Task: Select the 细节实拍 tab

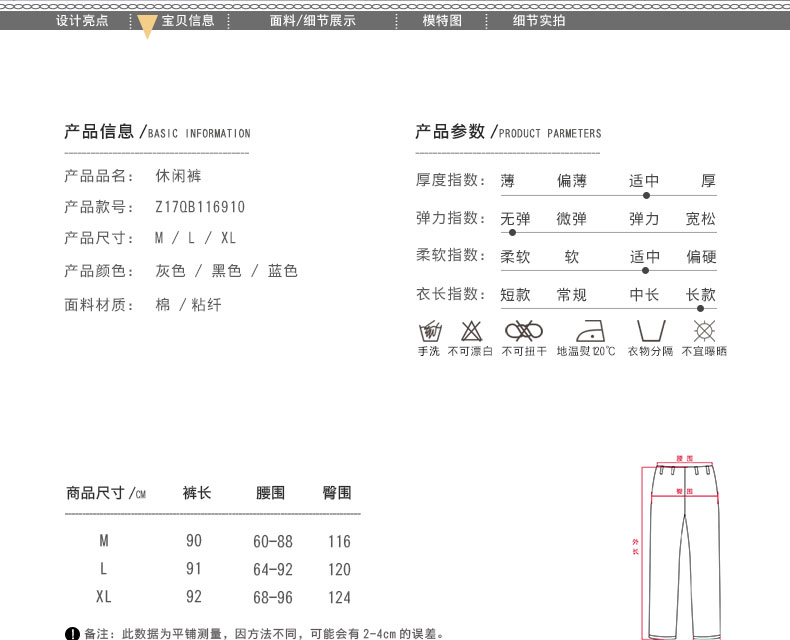Action: [x=539, y=20]
